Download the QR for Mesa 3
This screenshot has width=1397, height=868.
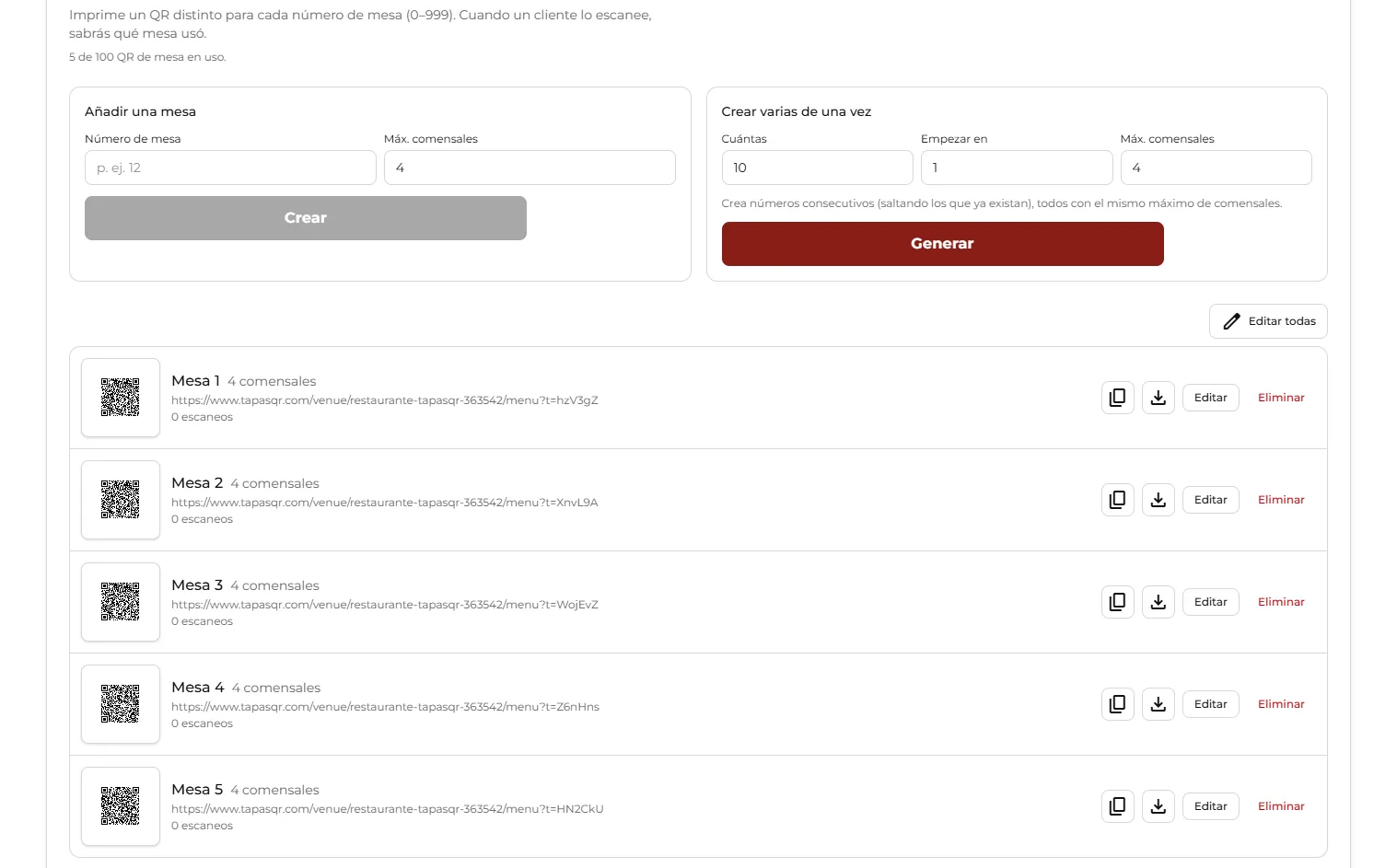tap(1158, 602)
